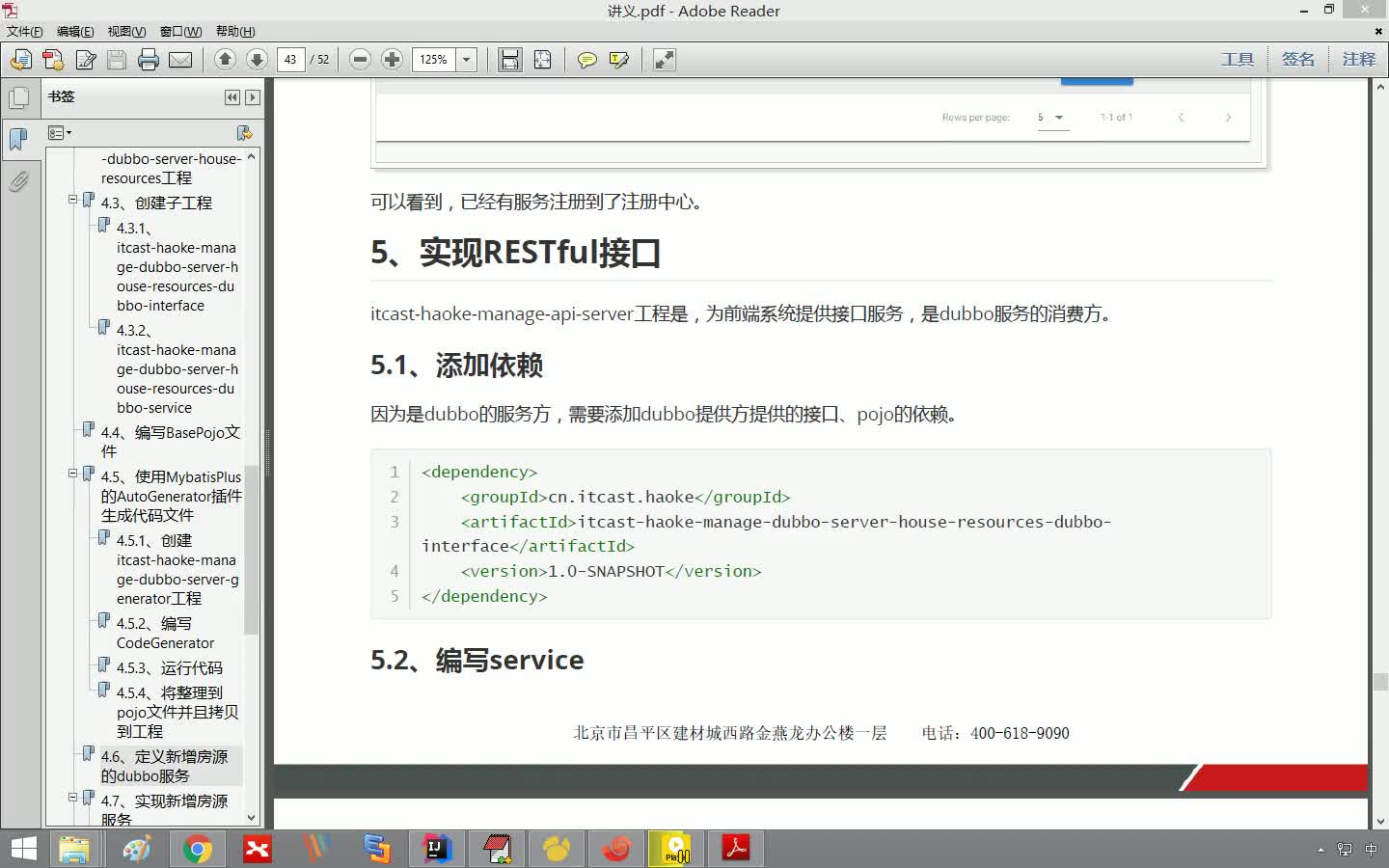
Task: Open the 窗口(W) menu
Action: [180, 32]
